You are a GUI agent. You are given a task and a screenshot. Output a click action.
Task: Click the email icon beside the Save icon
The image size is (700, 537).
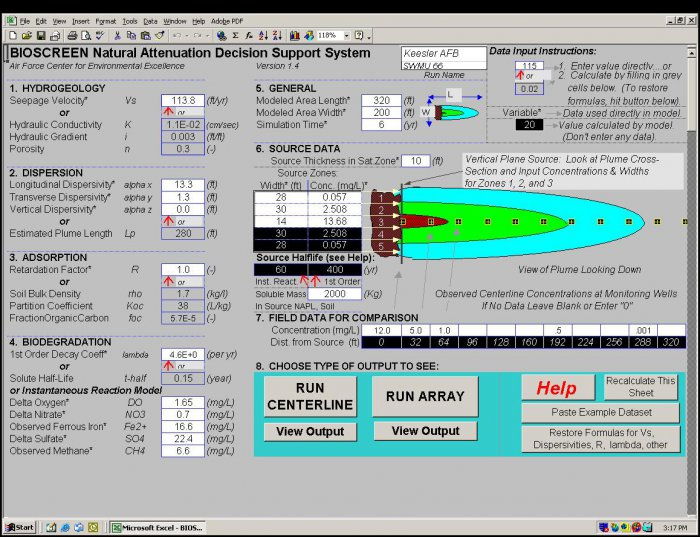[55, 36]
